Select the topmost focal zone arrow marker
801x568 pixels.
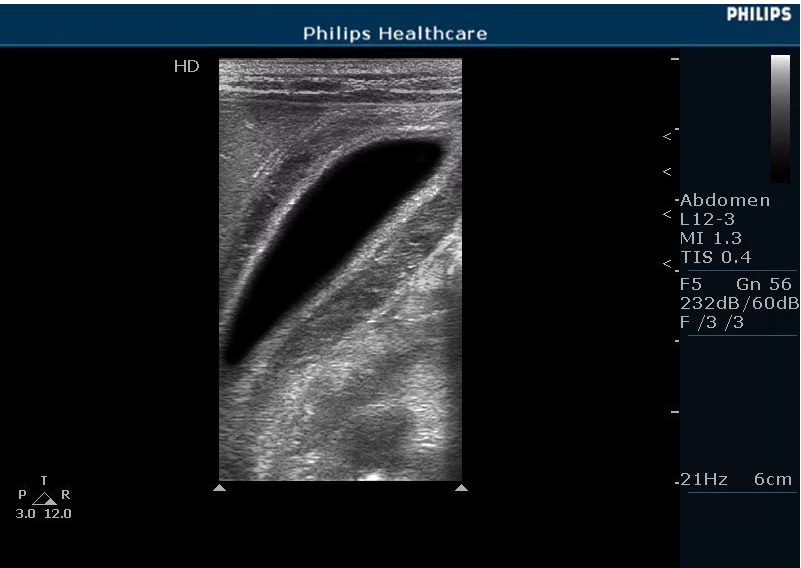[667, 136]
